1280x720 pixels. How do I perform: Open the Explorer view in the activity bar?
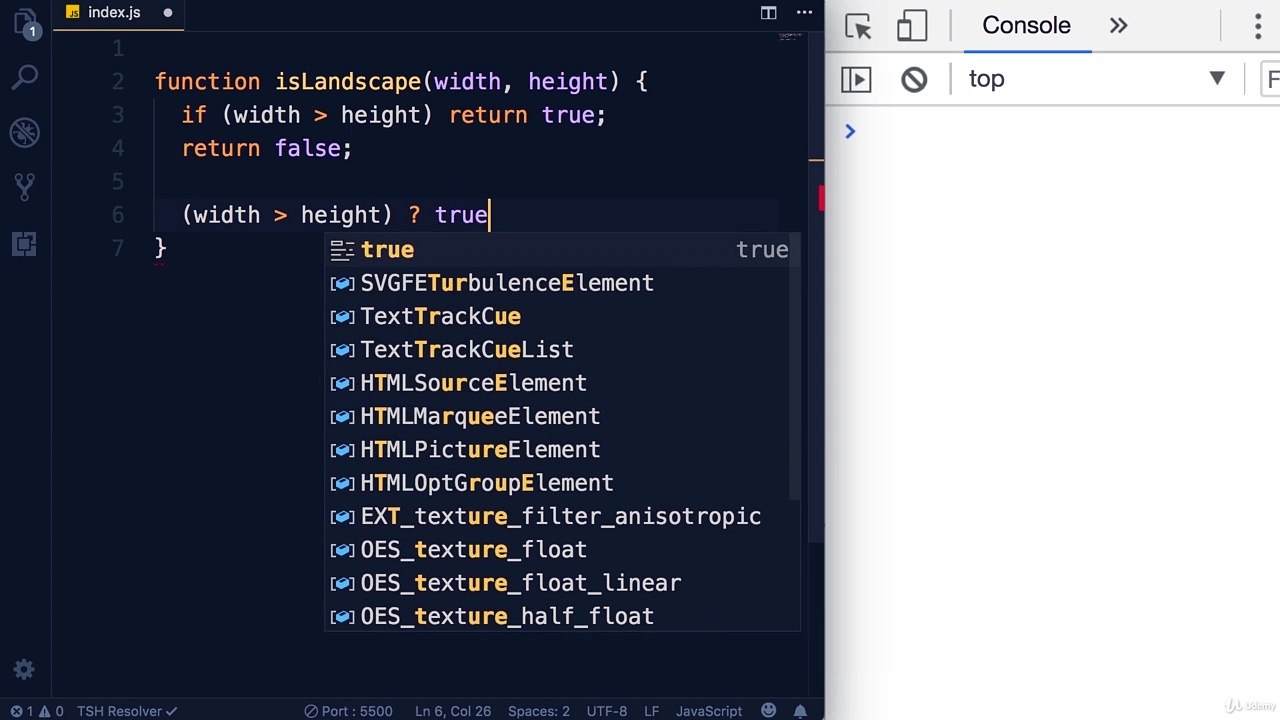pyautogui.click(x=25, y=24)
